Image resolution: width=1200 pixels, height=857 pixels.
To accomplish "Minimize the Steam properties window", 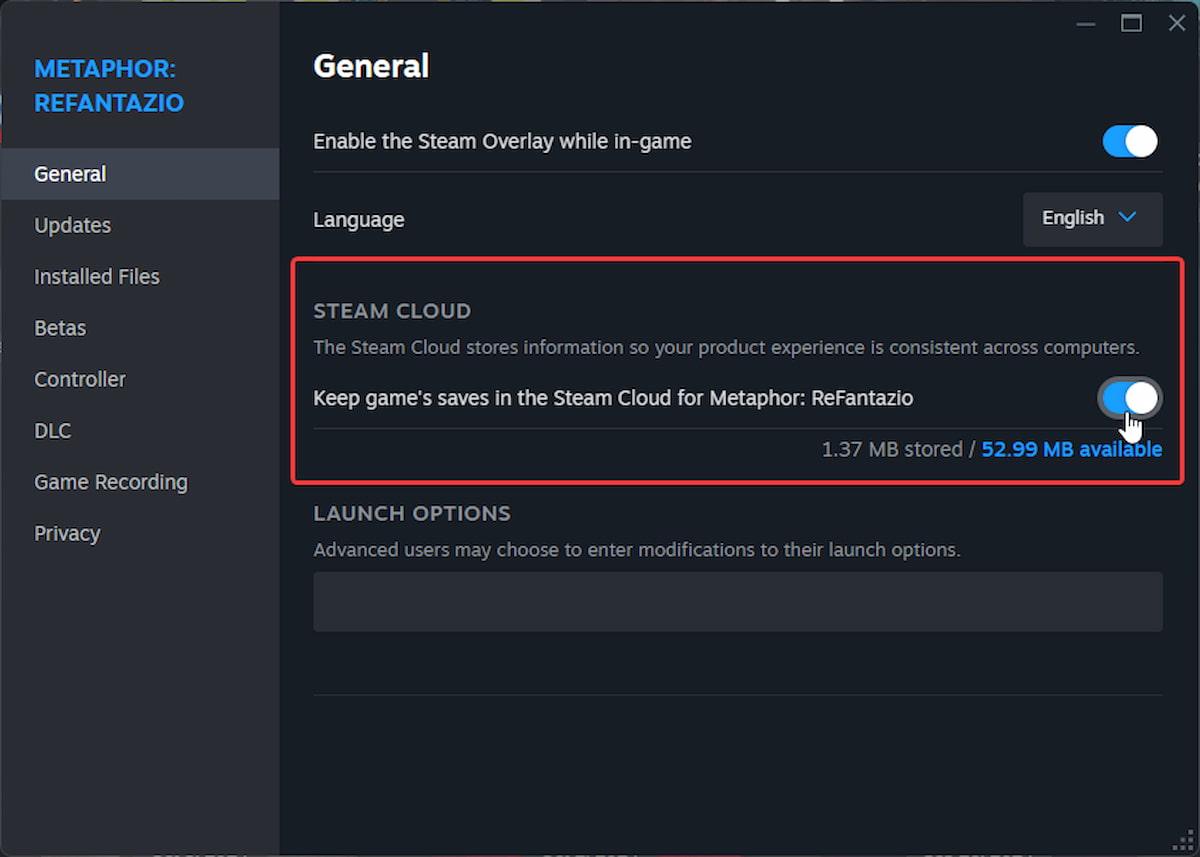I will [x=1085, y=22].
